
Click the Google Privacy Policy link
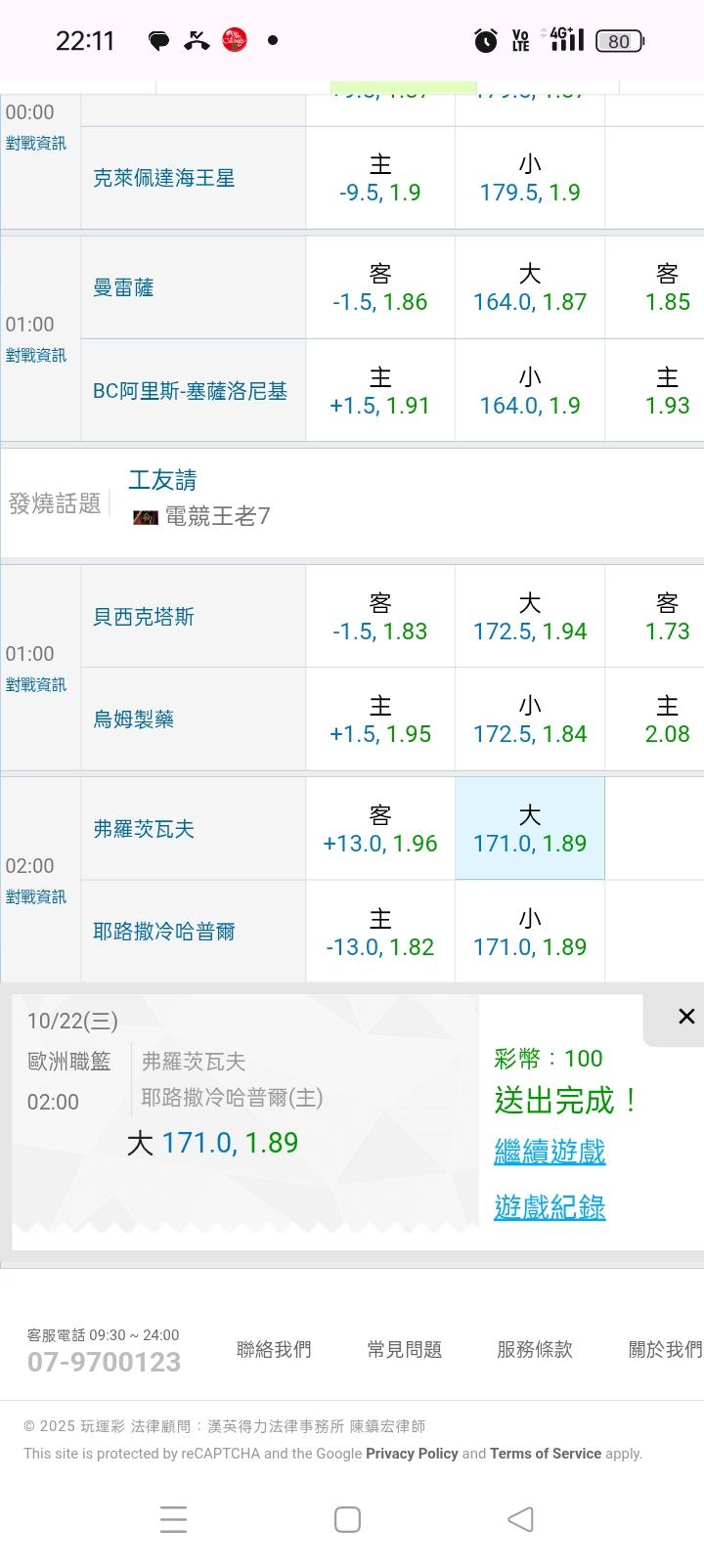click(x=412, y=1454)
